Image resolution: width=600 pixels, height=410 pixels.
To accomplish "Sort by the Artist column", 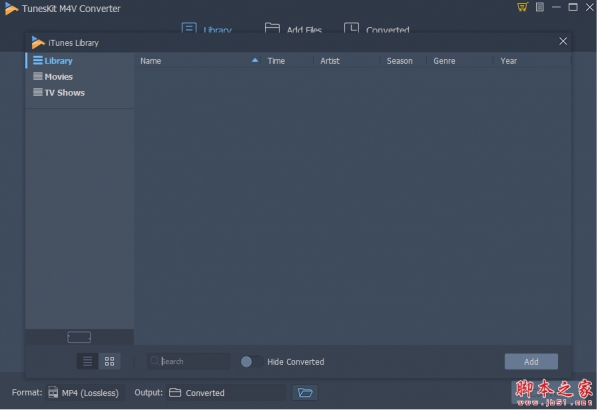I will (x=331, y=61).
